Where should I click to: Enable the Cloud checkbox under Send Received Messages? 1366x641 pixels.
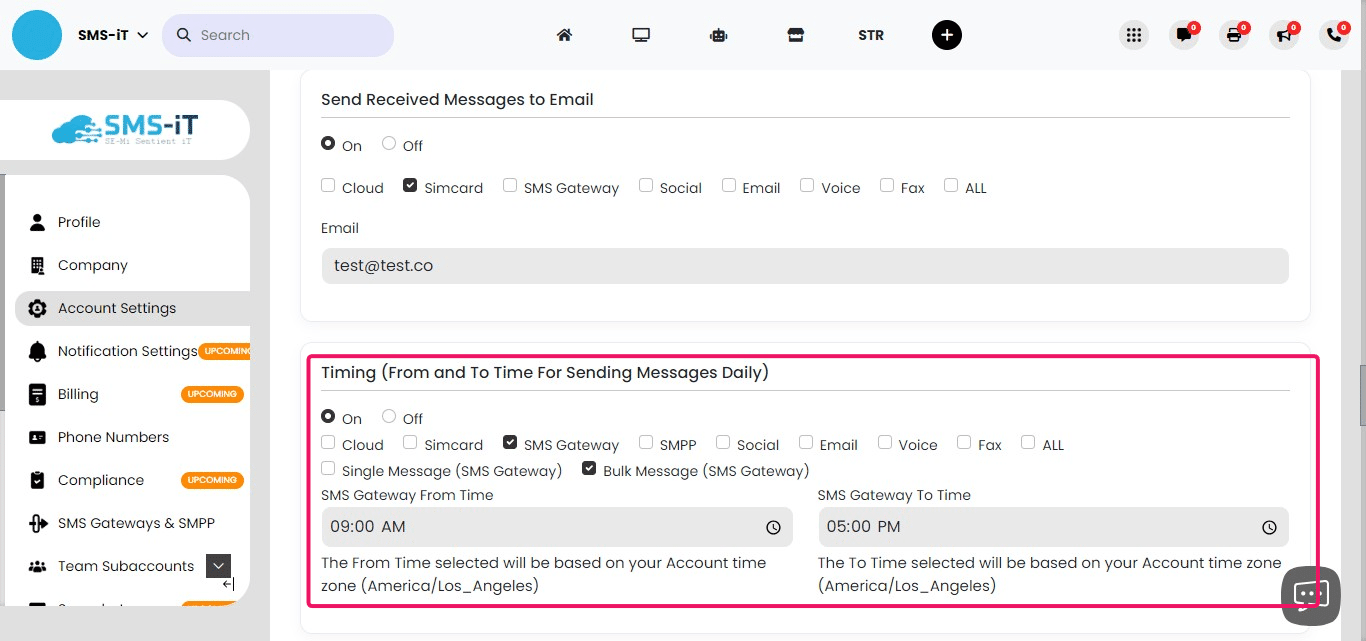click(x=328, y=184)
